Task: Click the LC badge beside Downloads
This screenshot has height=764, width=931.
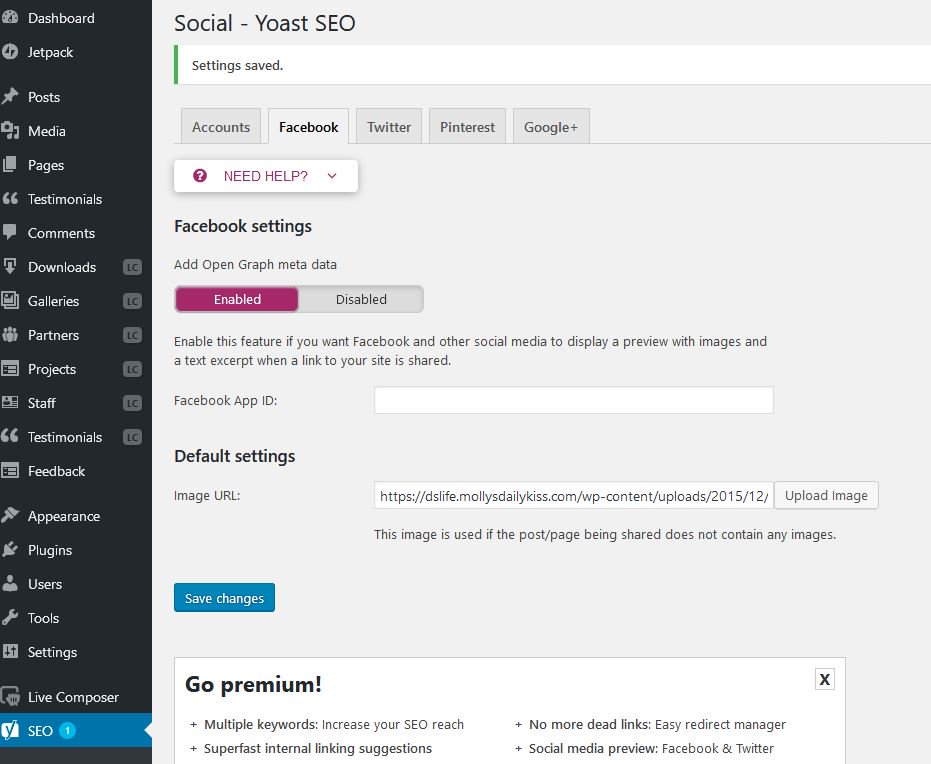Action: 132,267
